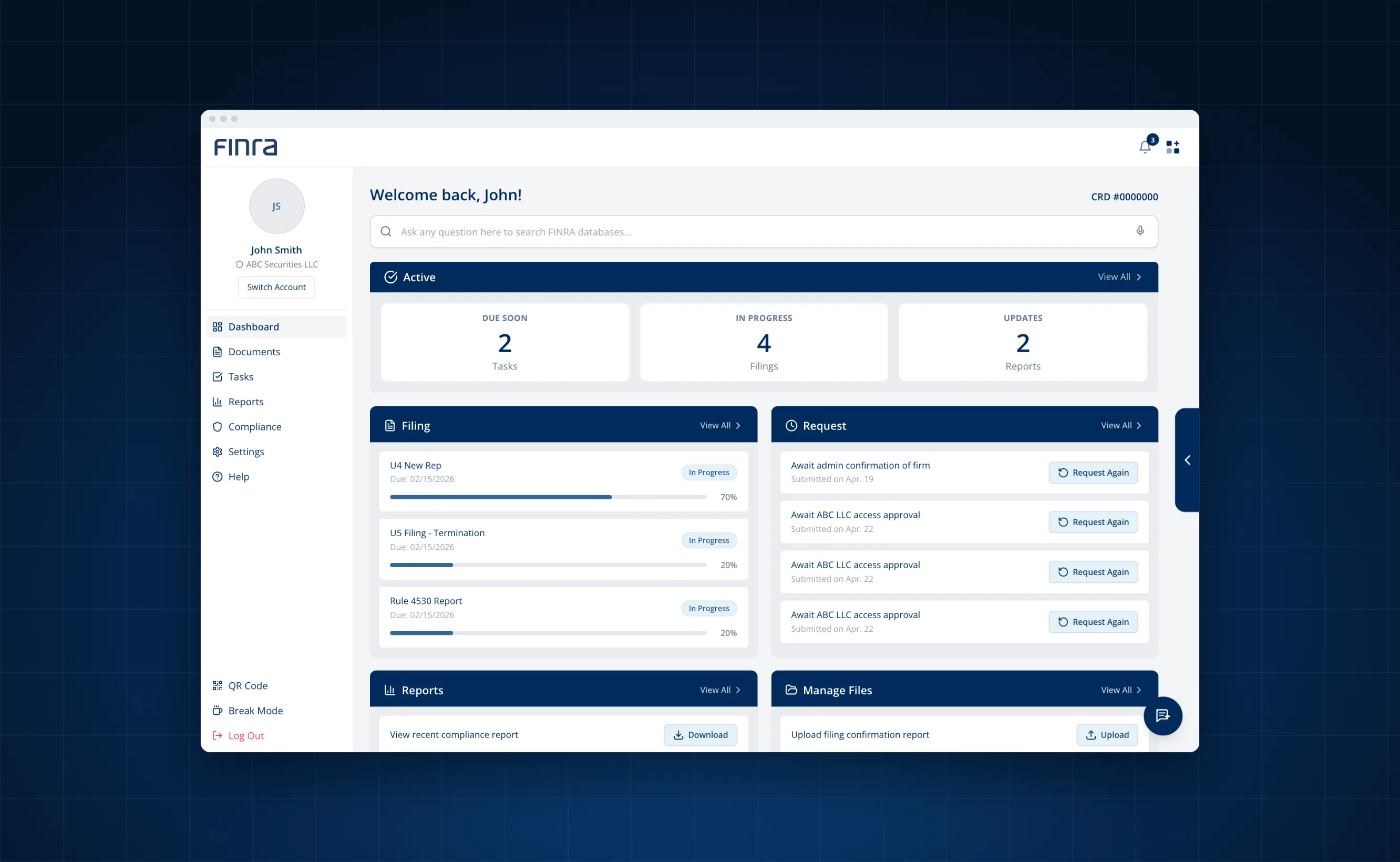Click the FINRA logo
This screenshot has height=862, width=1400.
(246, 147)
